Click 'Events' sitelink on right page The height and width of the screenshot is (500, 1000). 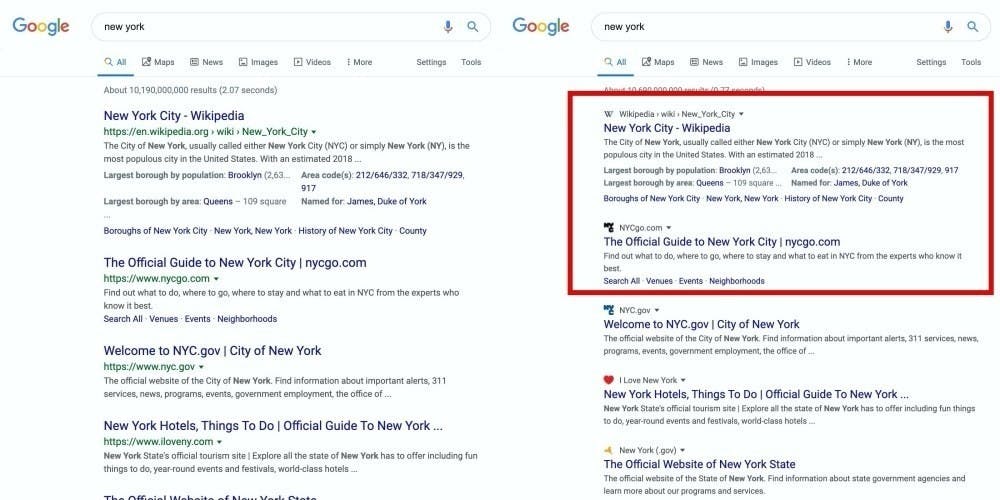pos(691,281)
